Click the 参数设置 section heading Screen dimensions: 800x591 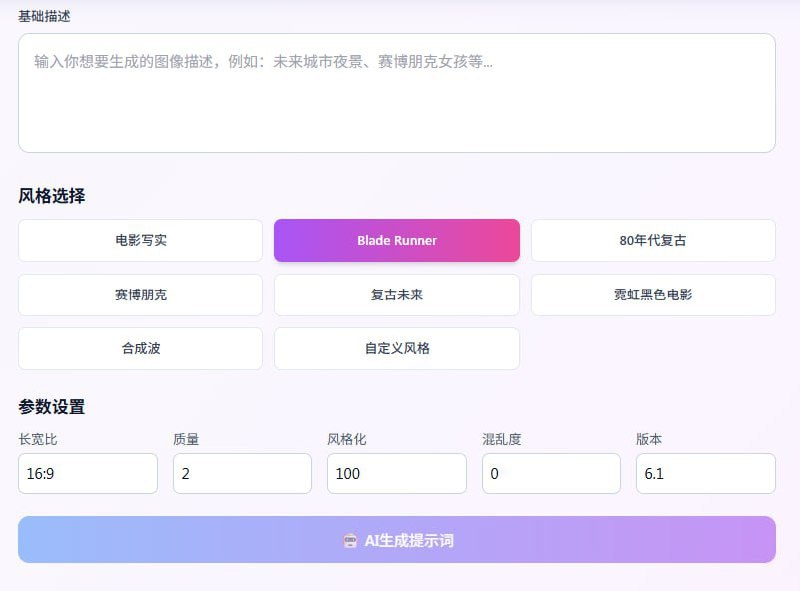[x=49, y=407]
